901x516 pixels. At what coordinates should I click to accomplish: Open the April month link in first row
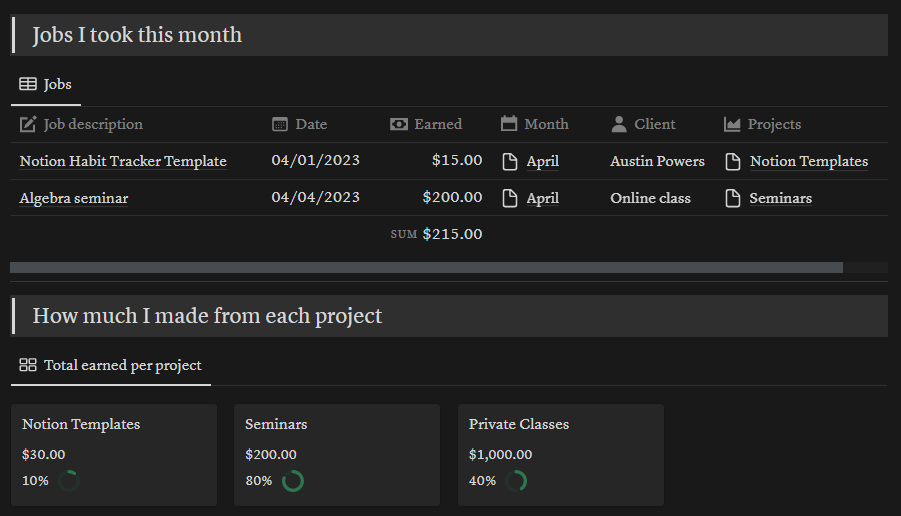(542, 162)
